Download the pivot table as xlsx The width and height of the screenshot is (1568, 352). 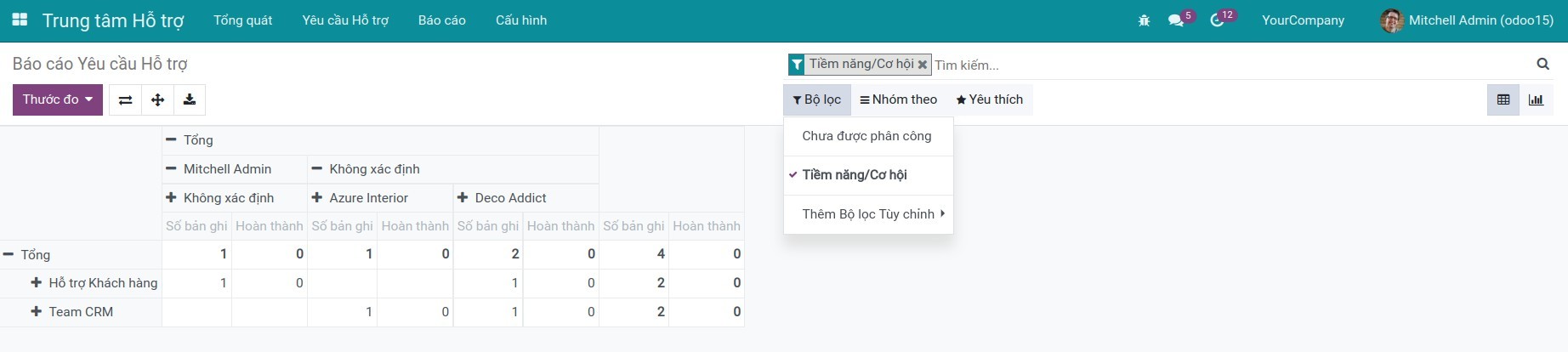tap(190, 99)
